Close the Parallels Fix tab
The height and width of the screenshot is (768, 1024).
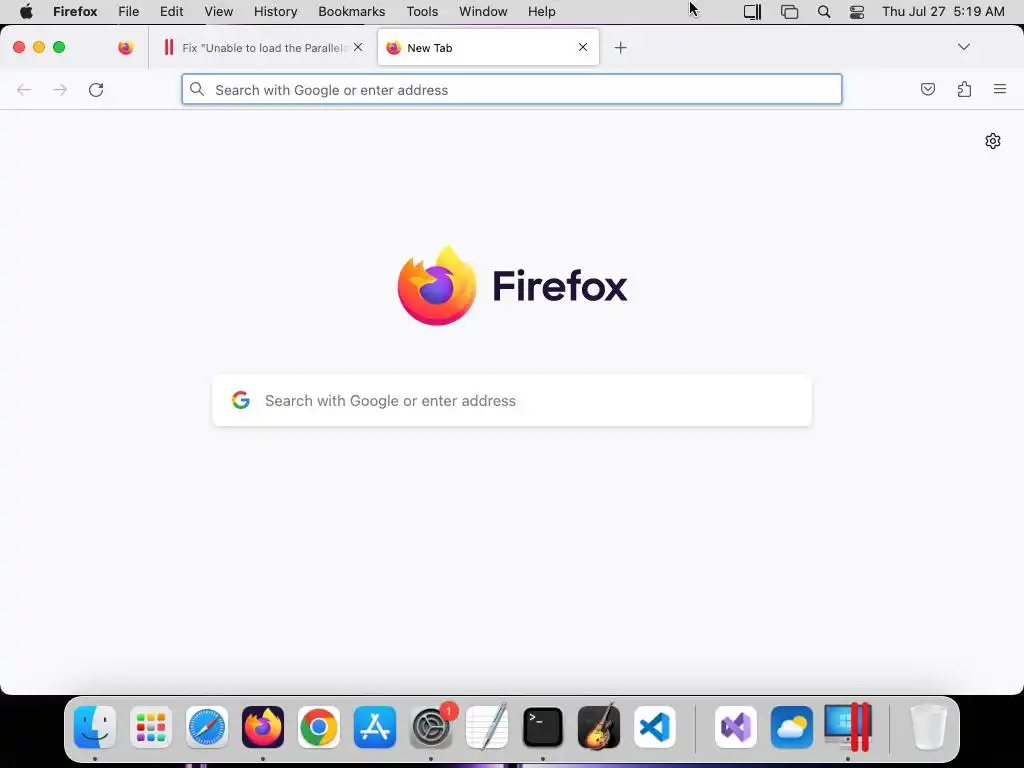tap(358, 47)
